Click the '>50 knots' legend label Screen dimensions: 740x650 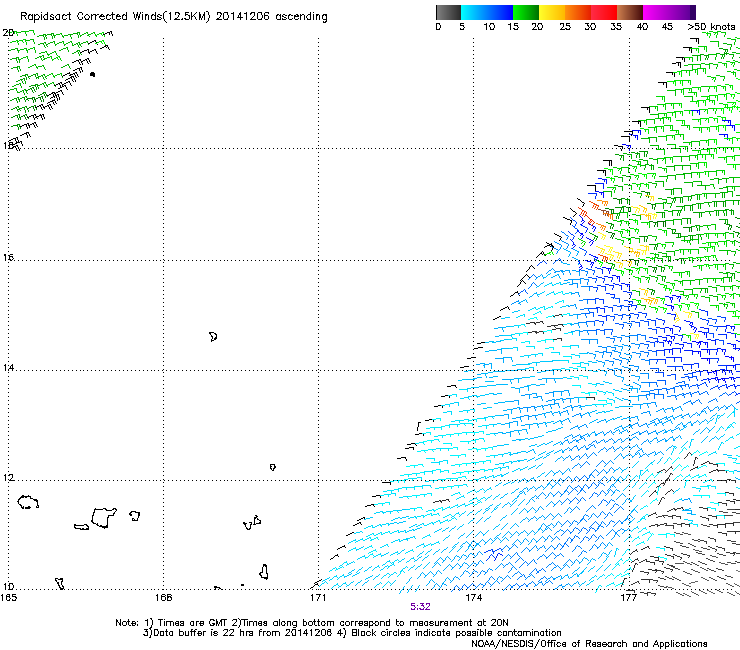click(x=711, y=27)
